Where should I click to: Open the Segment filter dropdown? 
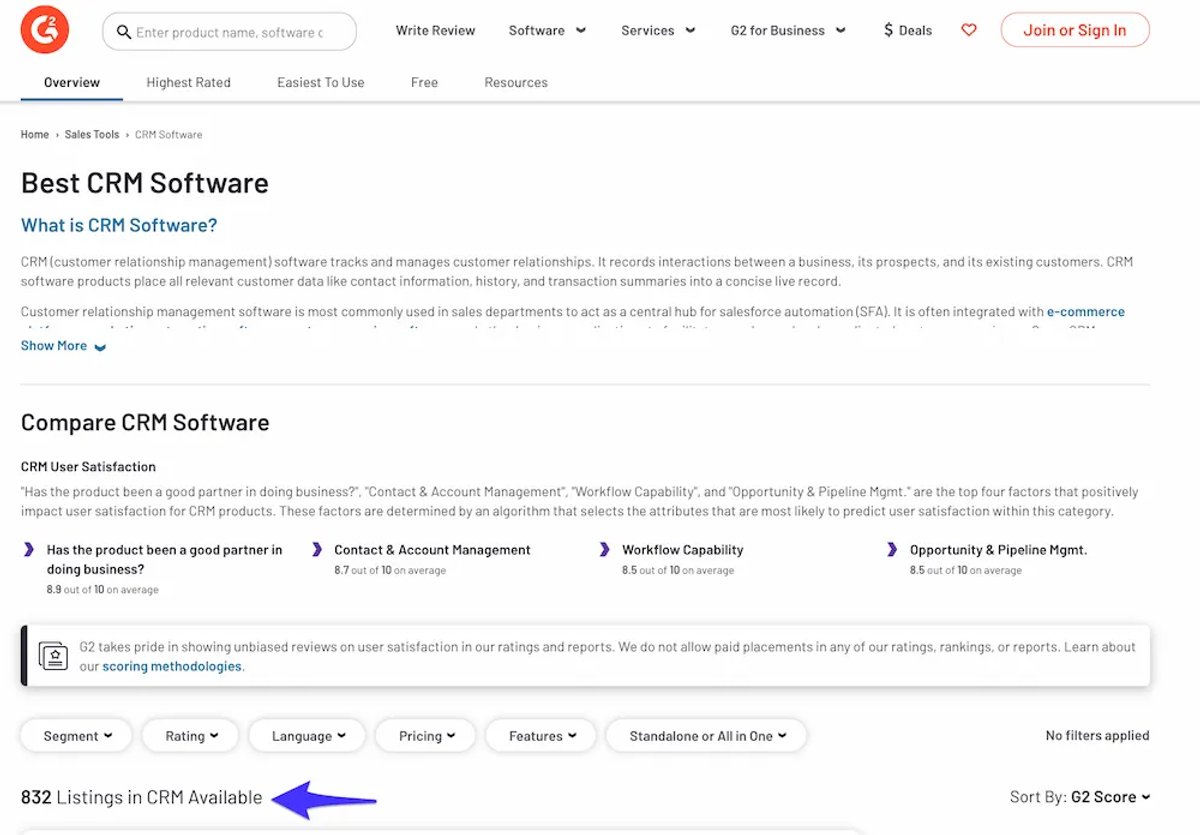pos(77,736)
